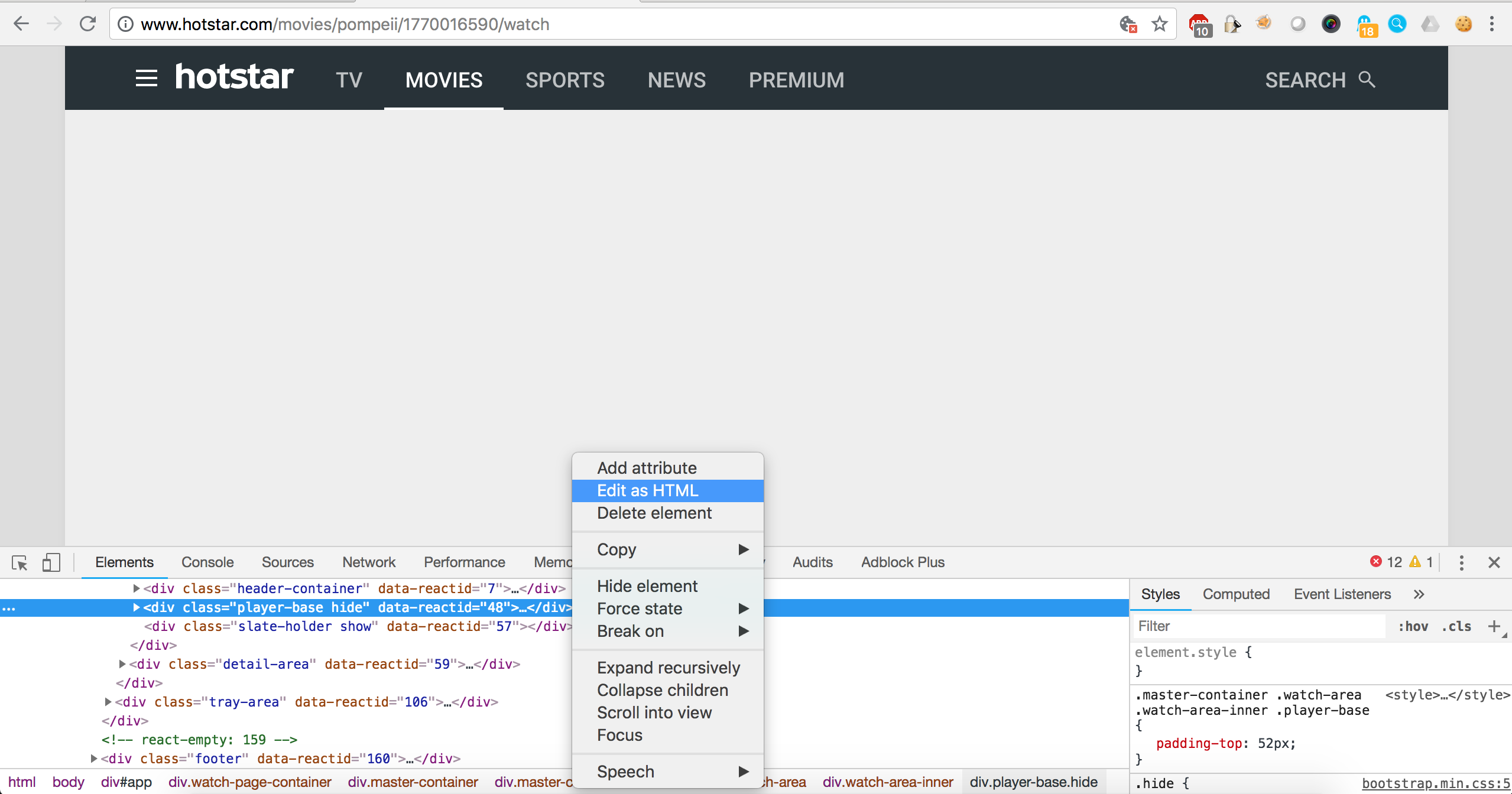The width and height of the screenshot is (1512, 794).
Task: Choose Hide element from context menu
Action: 668,586
